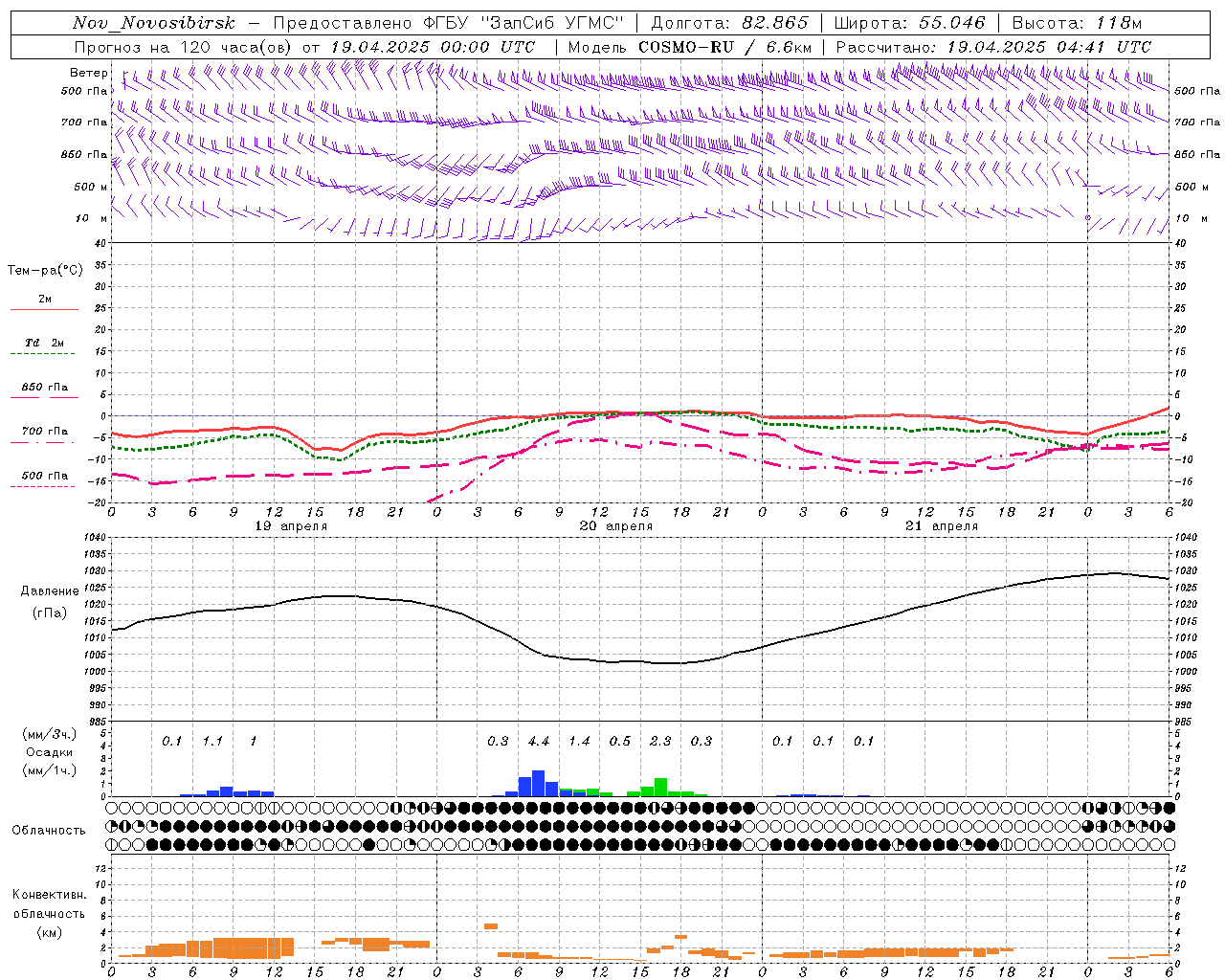Select the 1.4 precipitation total value

(579, 742)
